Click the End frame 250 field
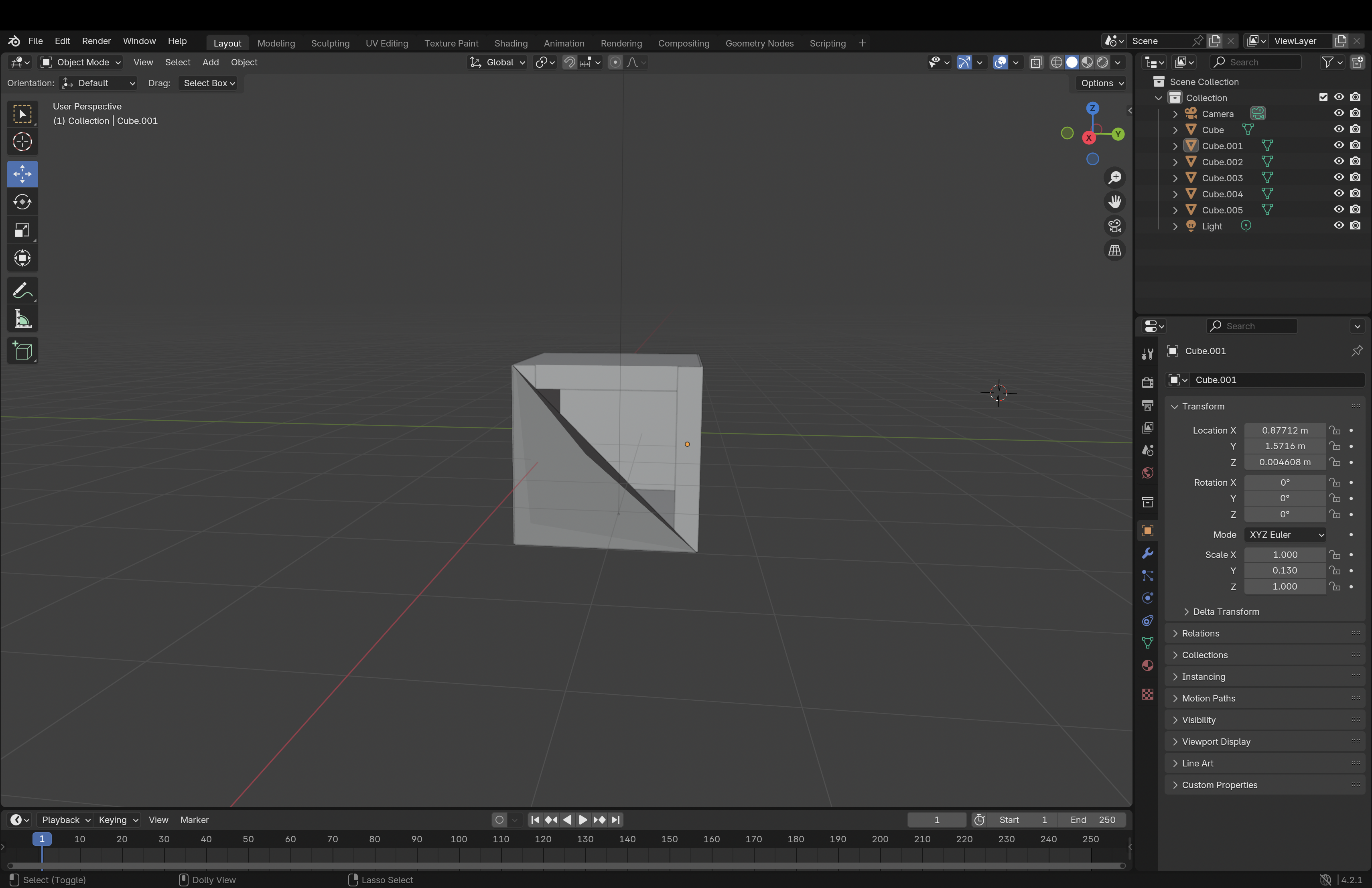The height and width of the screenshot is (888, 1372). coord(1092,819)
